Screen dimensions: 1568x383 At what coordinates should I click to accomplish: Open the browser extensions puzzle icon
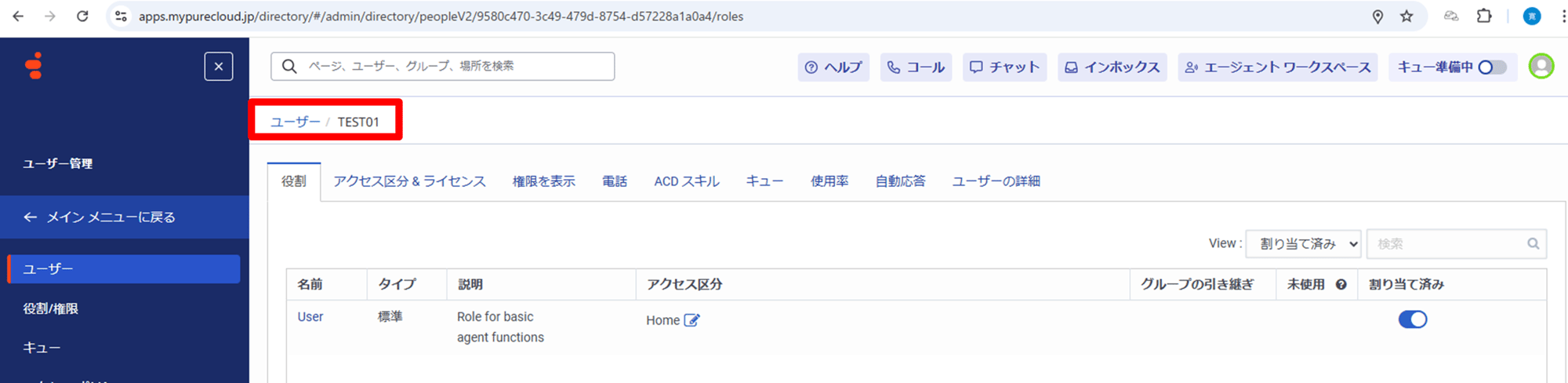[x=1483, y=16]
